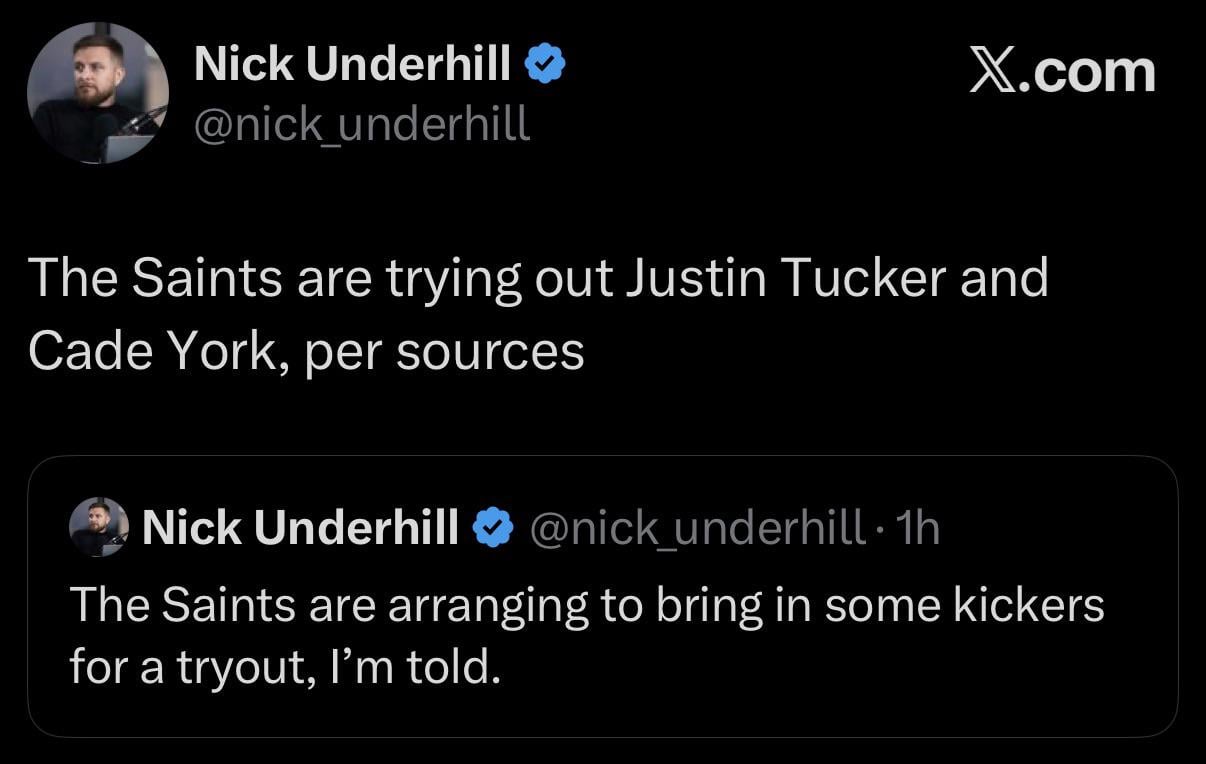Click the @nick_underhill handle in the quoted tweet
Image resolution: width=1206 pixels, height=764 pixels.
696,527
